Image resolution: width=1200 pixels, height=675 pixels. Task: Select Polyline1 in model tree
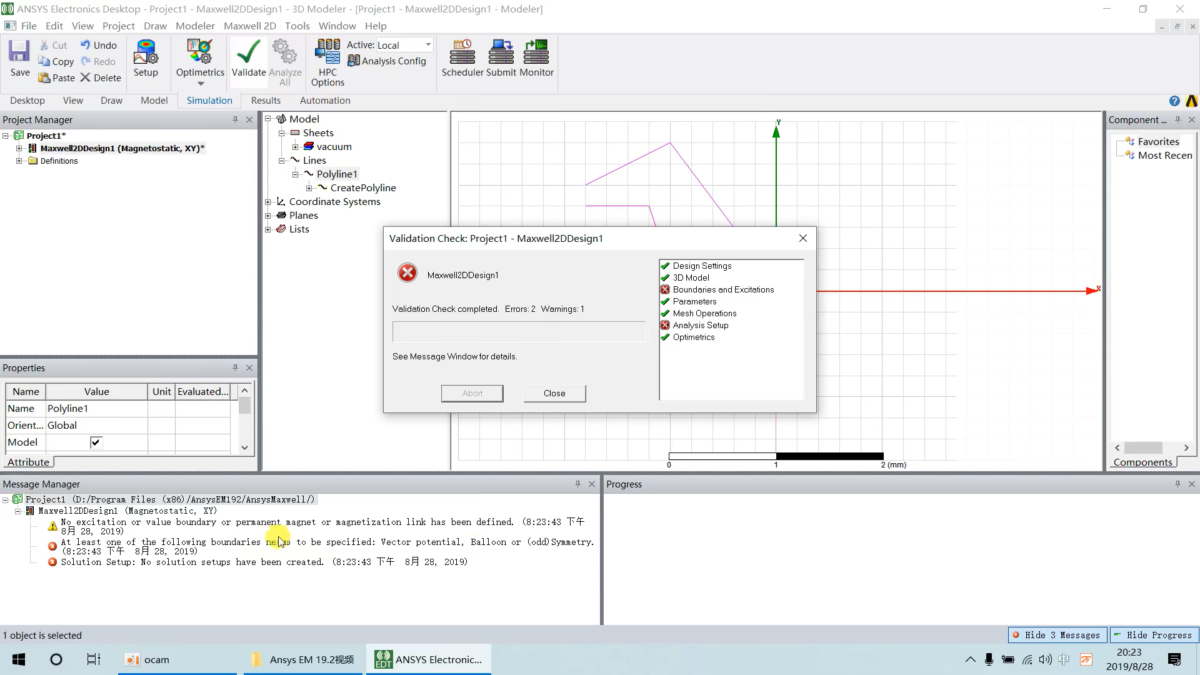coord(337,174)
